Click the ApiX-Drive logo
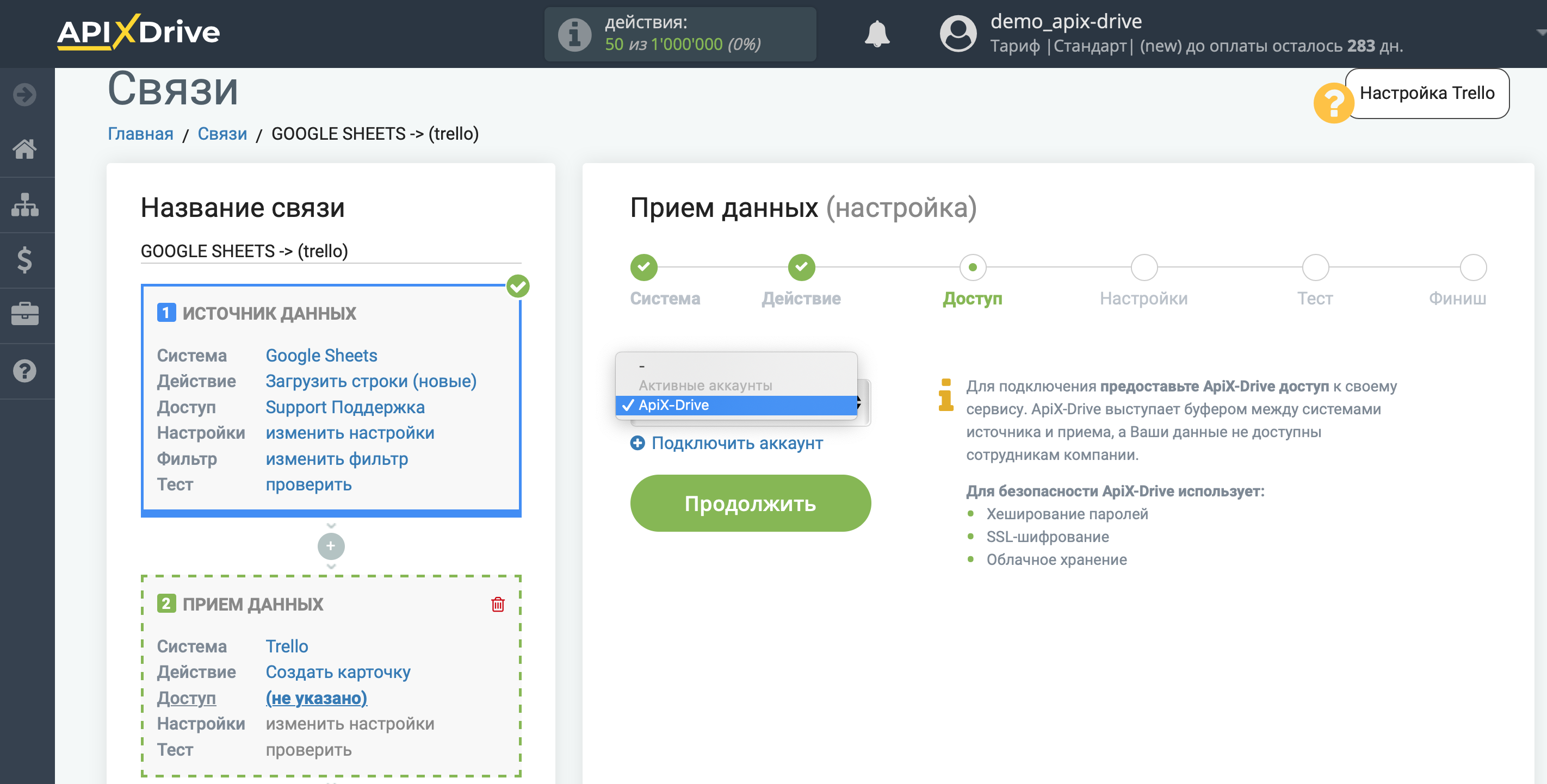 tap(138, 32)
